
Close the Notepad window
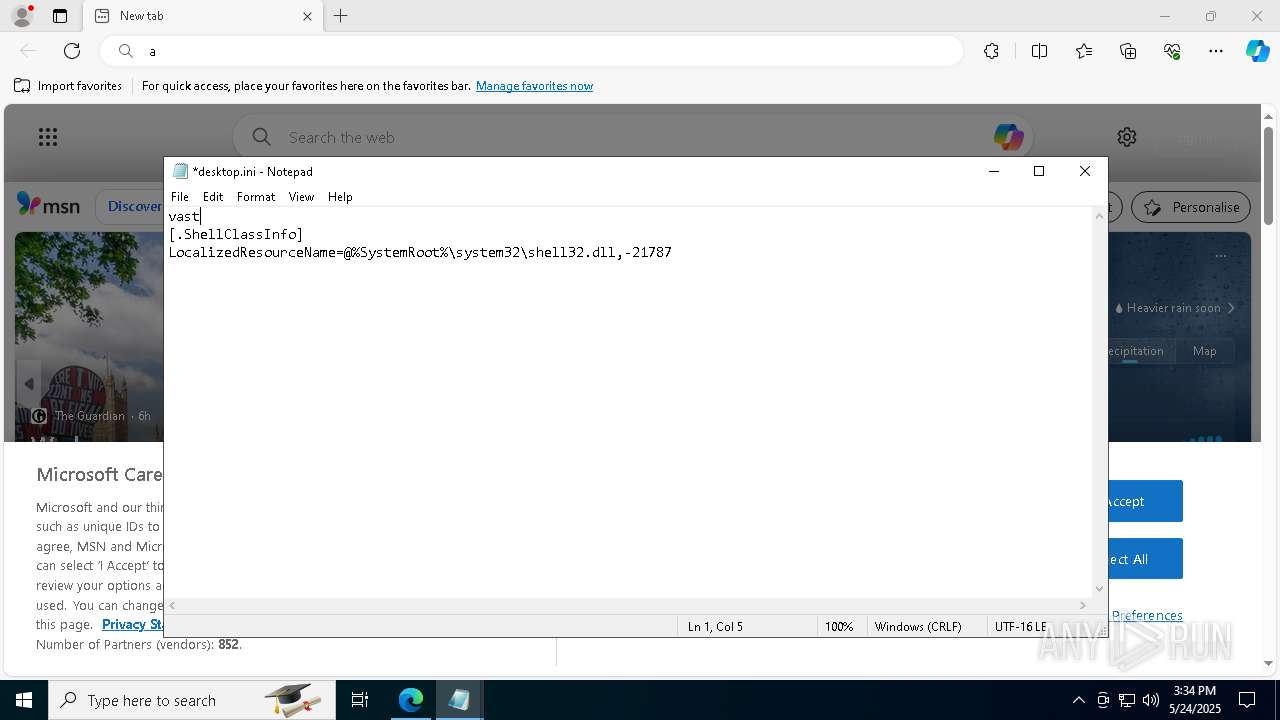click(x=1085, y=171)
